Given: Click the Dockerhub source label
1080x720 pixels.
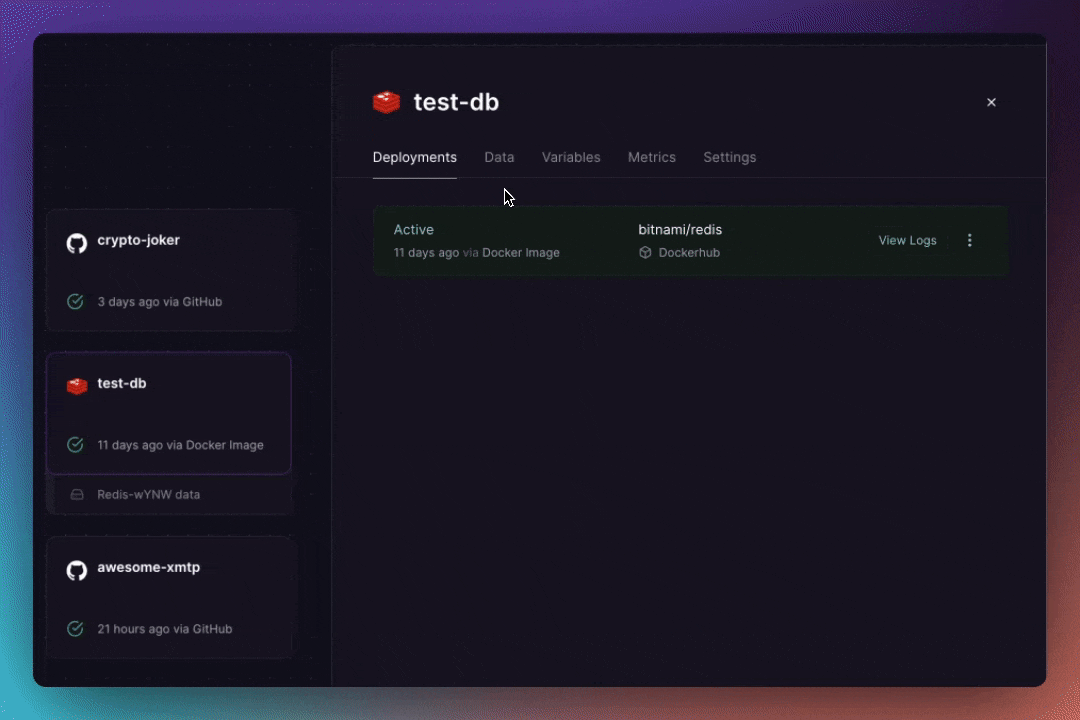Looking at the screenshot, I should pyautogui.click(x=689, y=253).
